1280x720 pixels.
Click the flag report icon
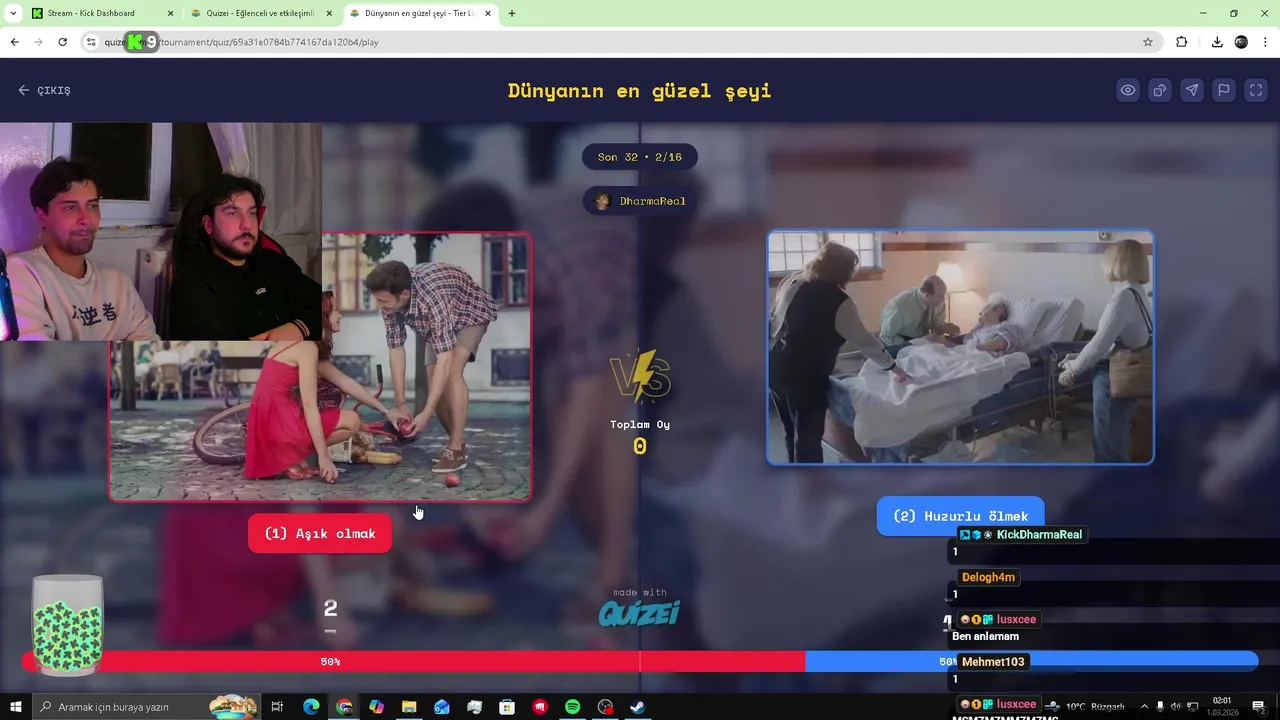pos(1224,90)
